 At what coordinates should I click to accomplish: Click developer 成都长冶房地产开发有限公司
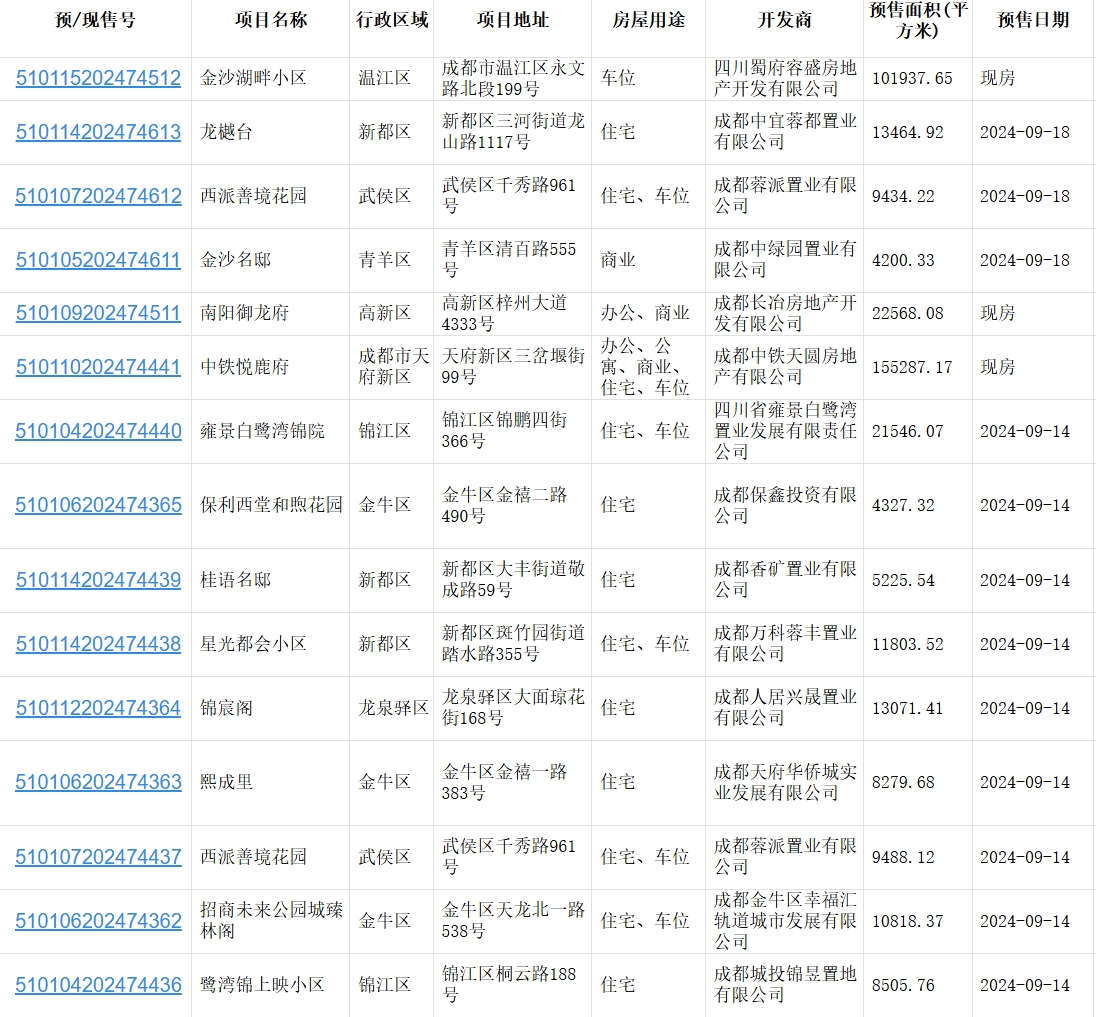click(785, 313)
